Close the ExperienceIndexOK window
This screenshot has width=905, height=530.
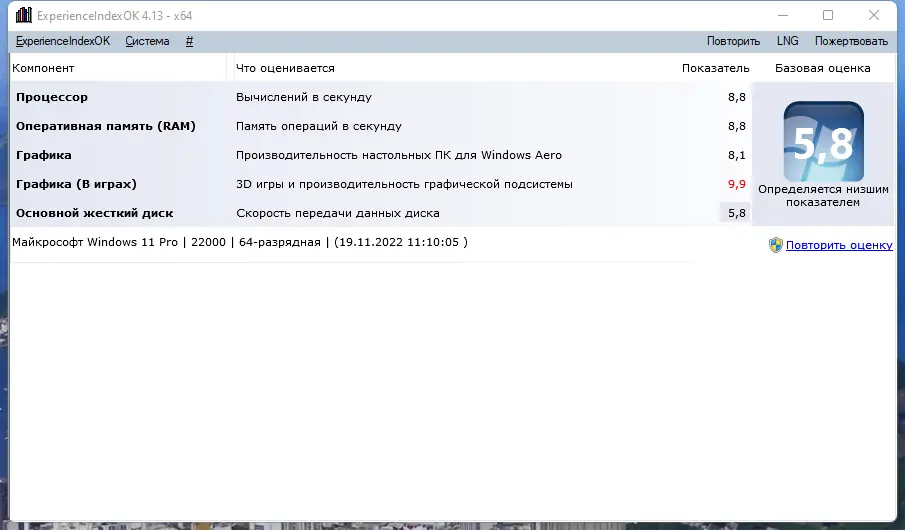coord(874,16)
